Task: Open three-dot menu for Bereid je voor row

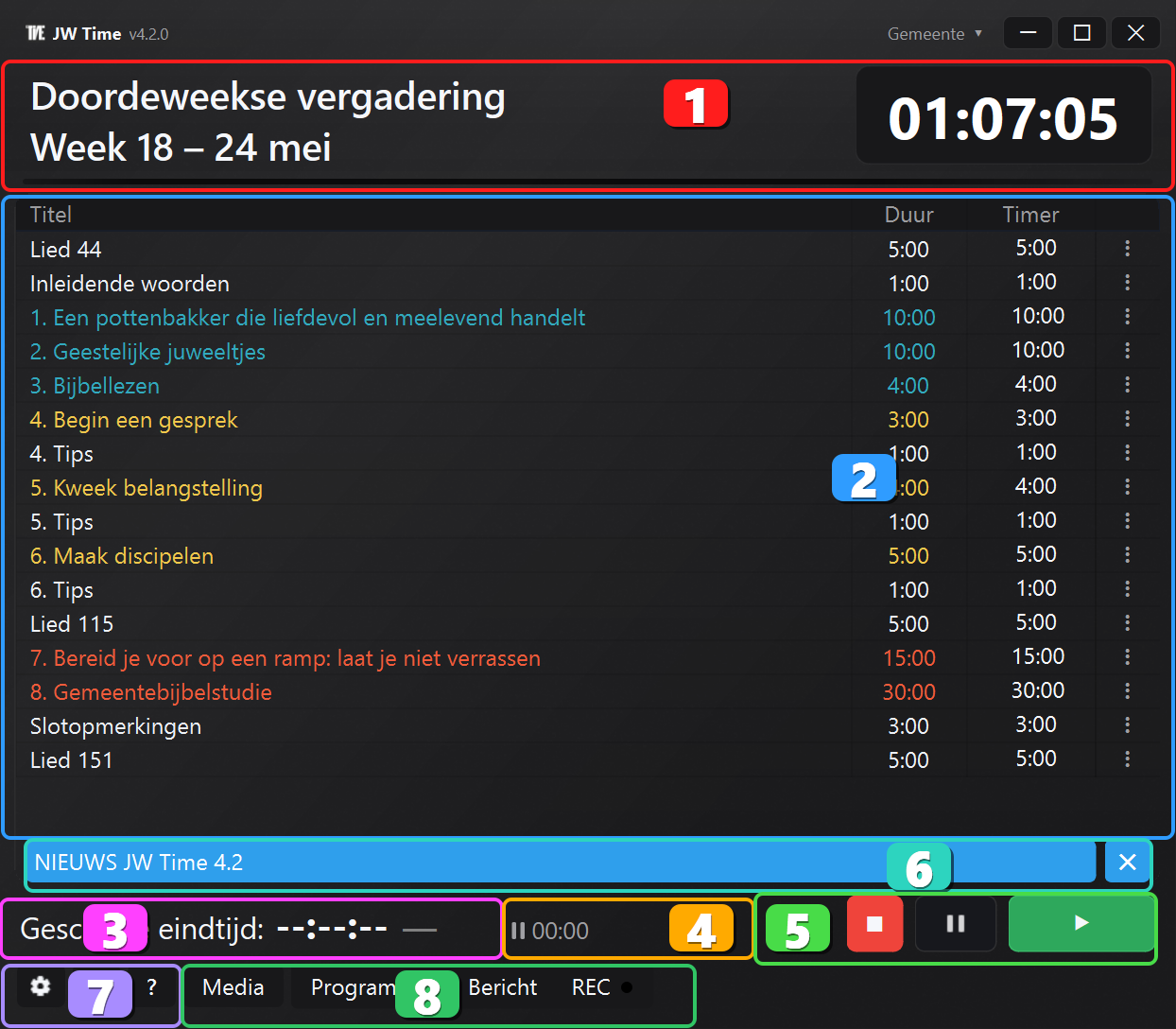Action: [x=1127, y=657]
